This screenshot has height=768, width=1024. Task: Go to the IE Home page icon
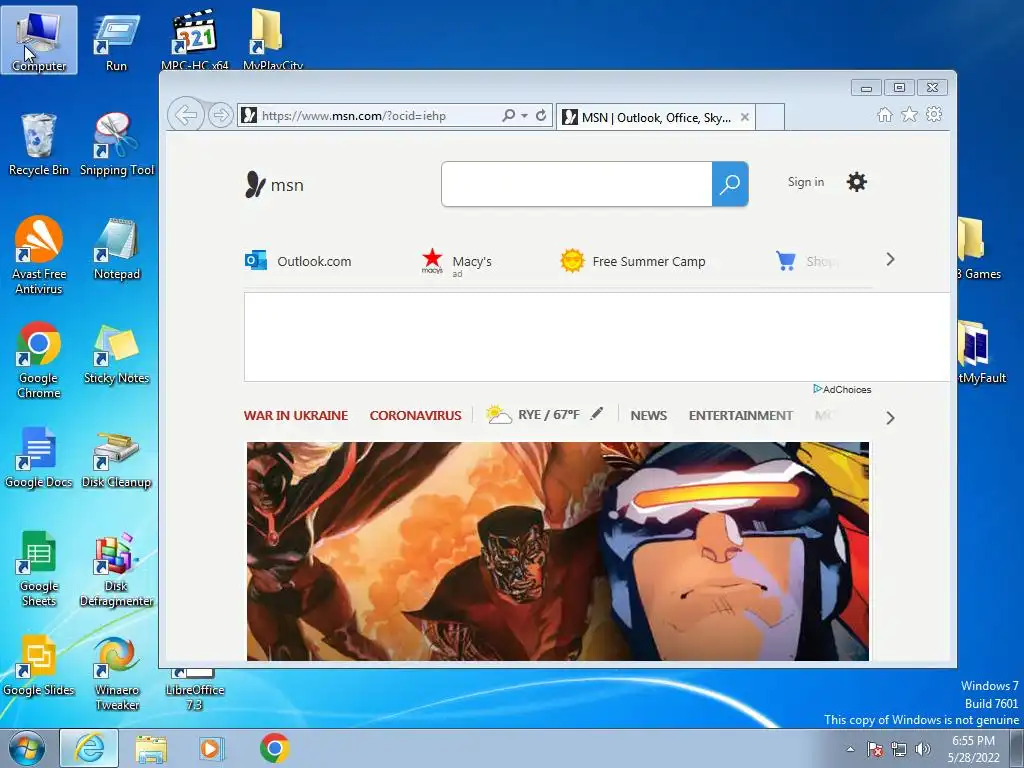pyautogui.click(x=884, y=115)
